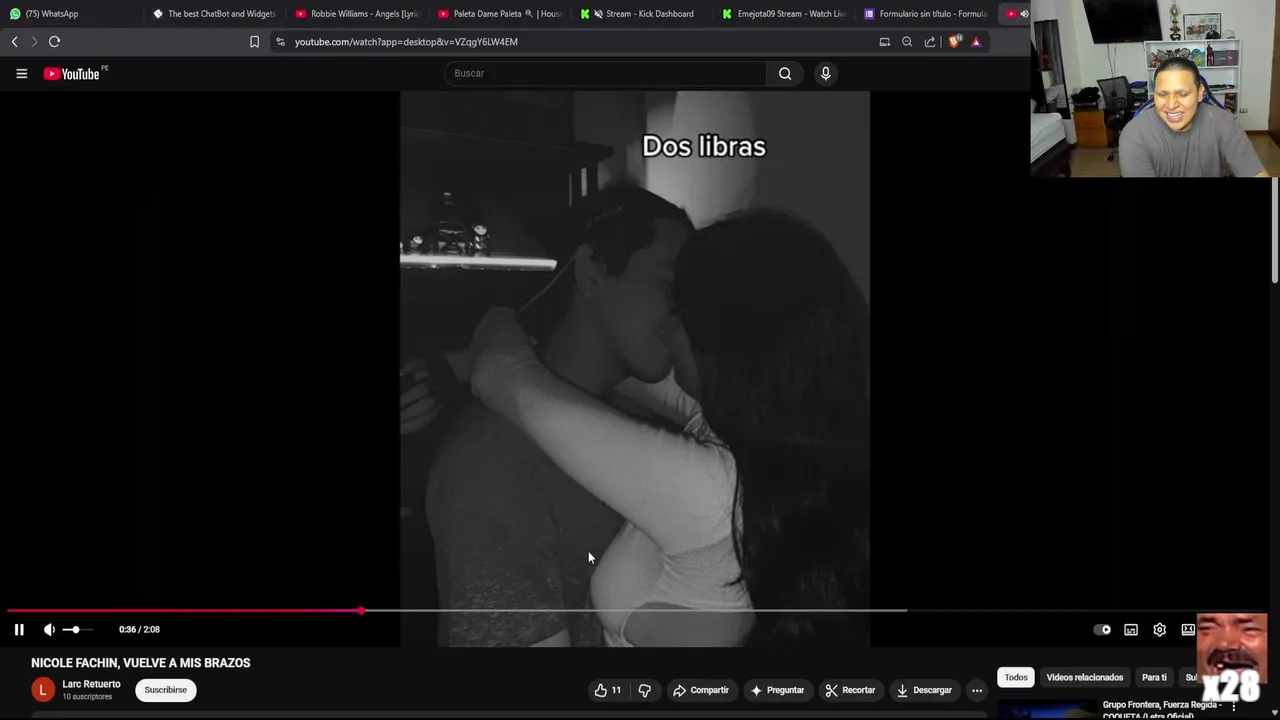Open the Larc Retuerto channel name link

coord(91,684)
